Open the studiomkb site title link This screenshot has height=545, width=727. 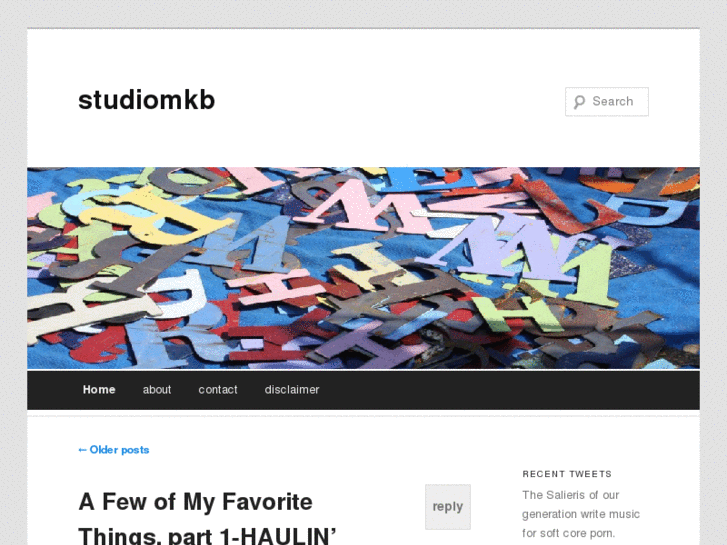(x=147, y=100)
